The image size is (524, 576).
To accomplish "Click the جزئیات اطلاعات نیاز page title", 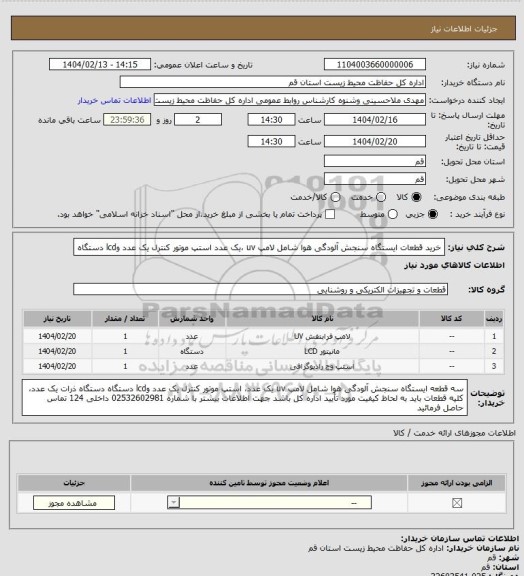I will [464, 29].
